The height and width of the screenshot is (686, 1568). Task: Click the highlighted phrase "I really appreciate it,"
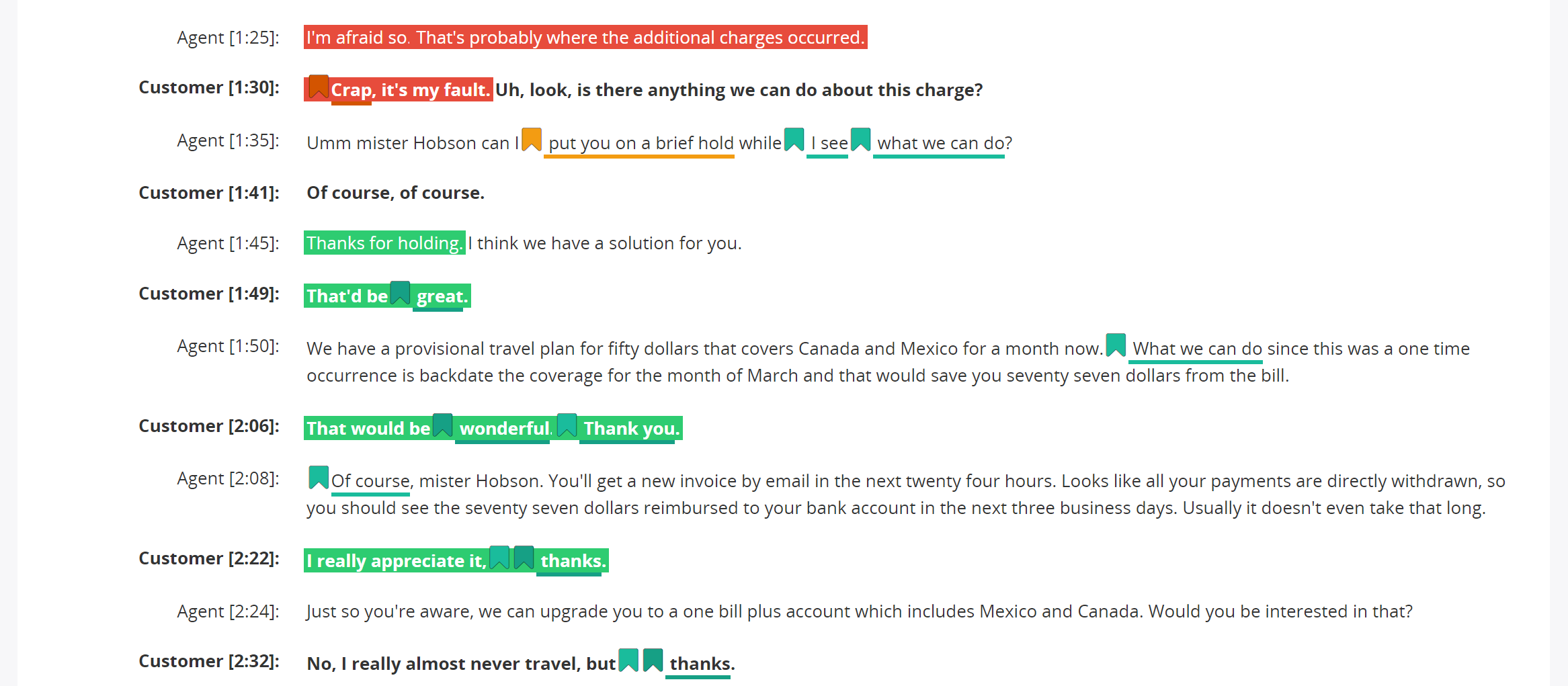point(397,561)
